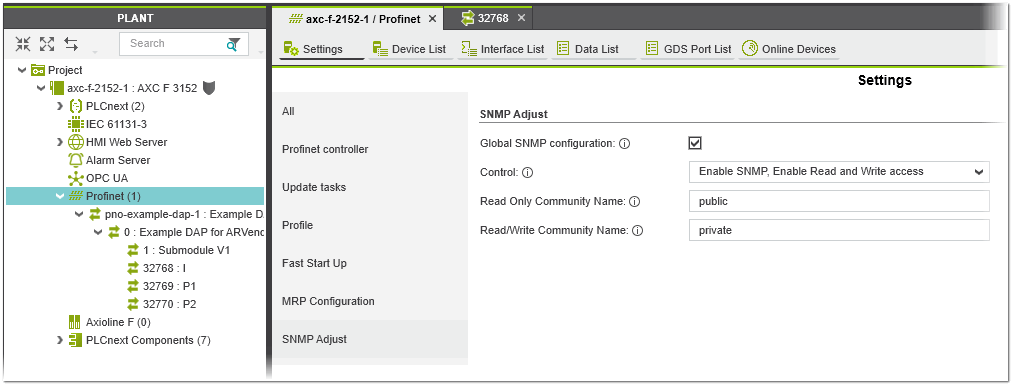Expand the PLCnext Components (7) node

(60, 341)
